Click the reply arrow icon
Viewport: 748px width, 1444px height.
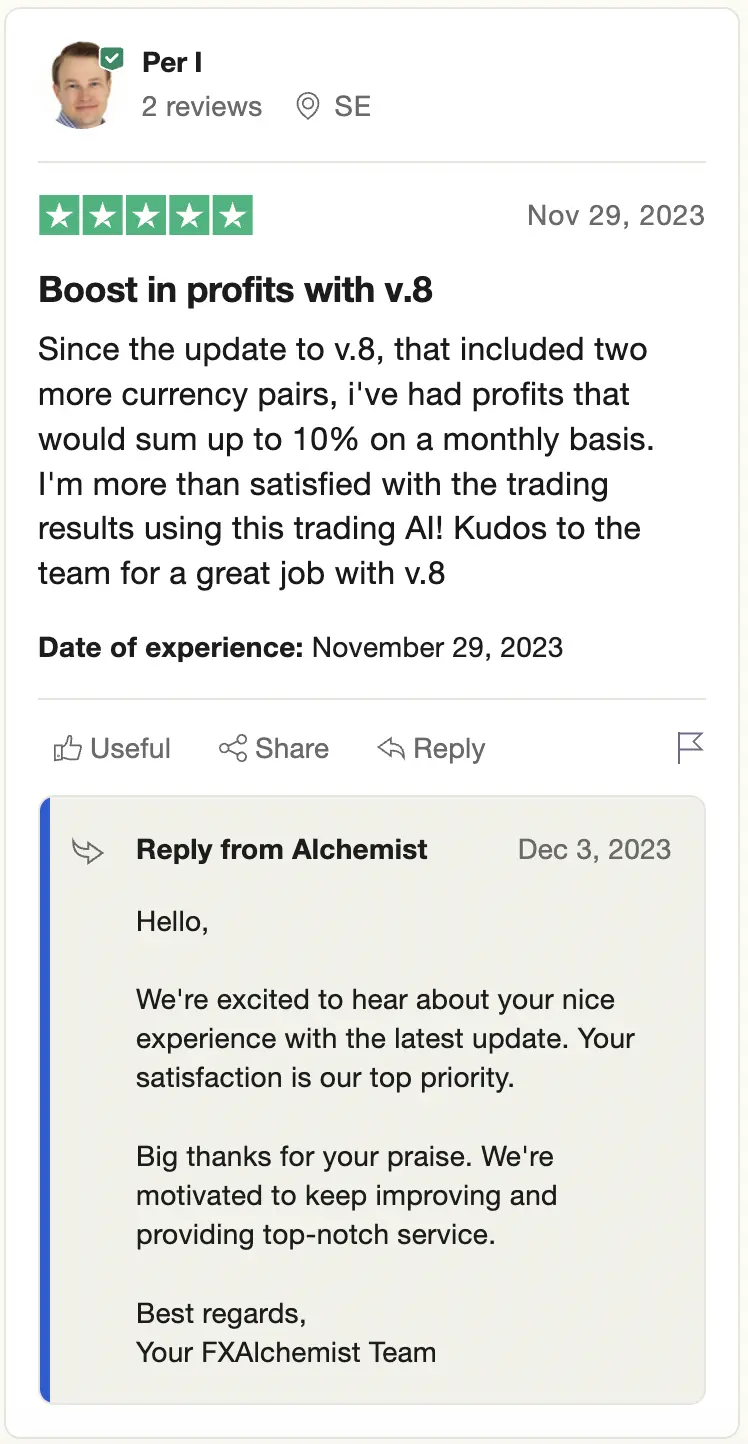pyautogui.click(x=390, y=748)
